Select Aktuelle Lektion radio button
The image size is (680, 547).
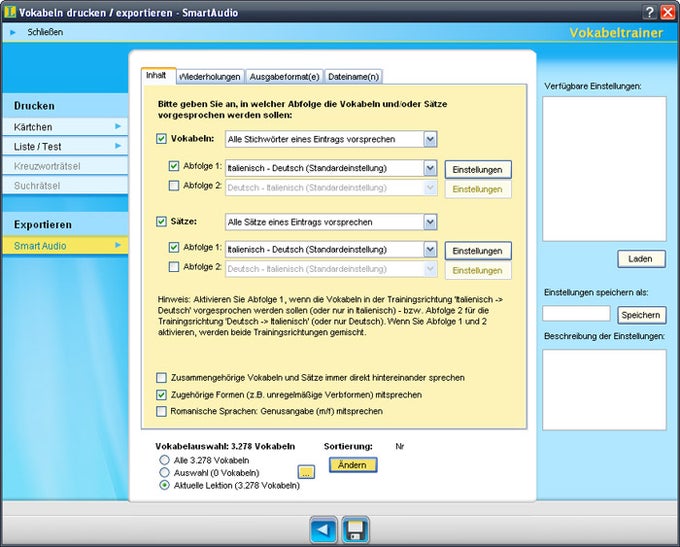(x=164, y=485)
